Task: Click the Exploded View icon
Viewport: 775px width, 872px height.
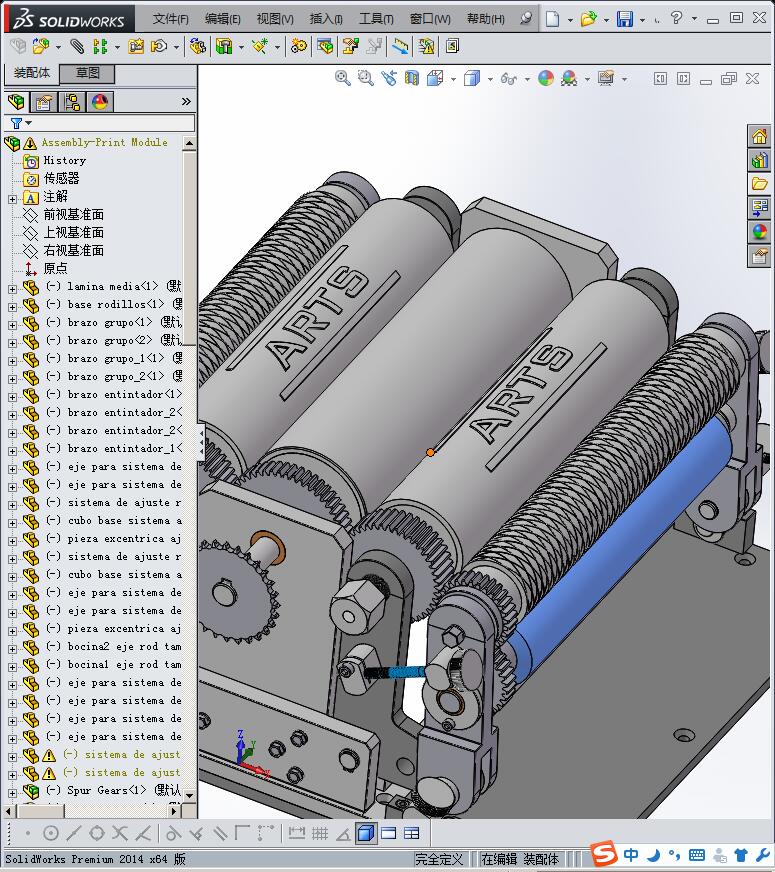Action: pyautogui.click(x=350, y=46)
